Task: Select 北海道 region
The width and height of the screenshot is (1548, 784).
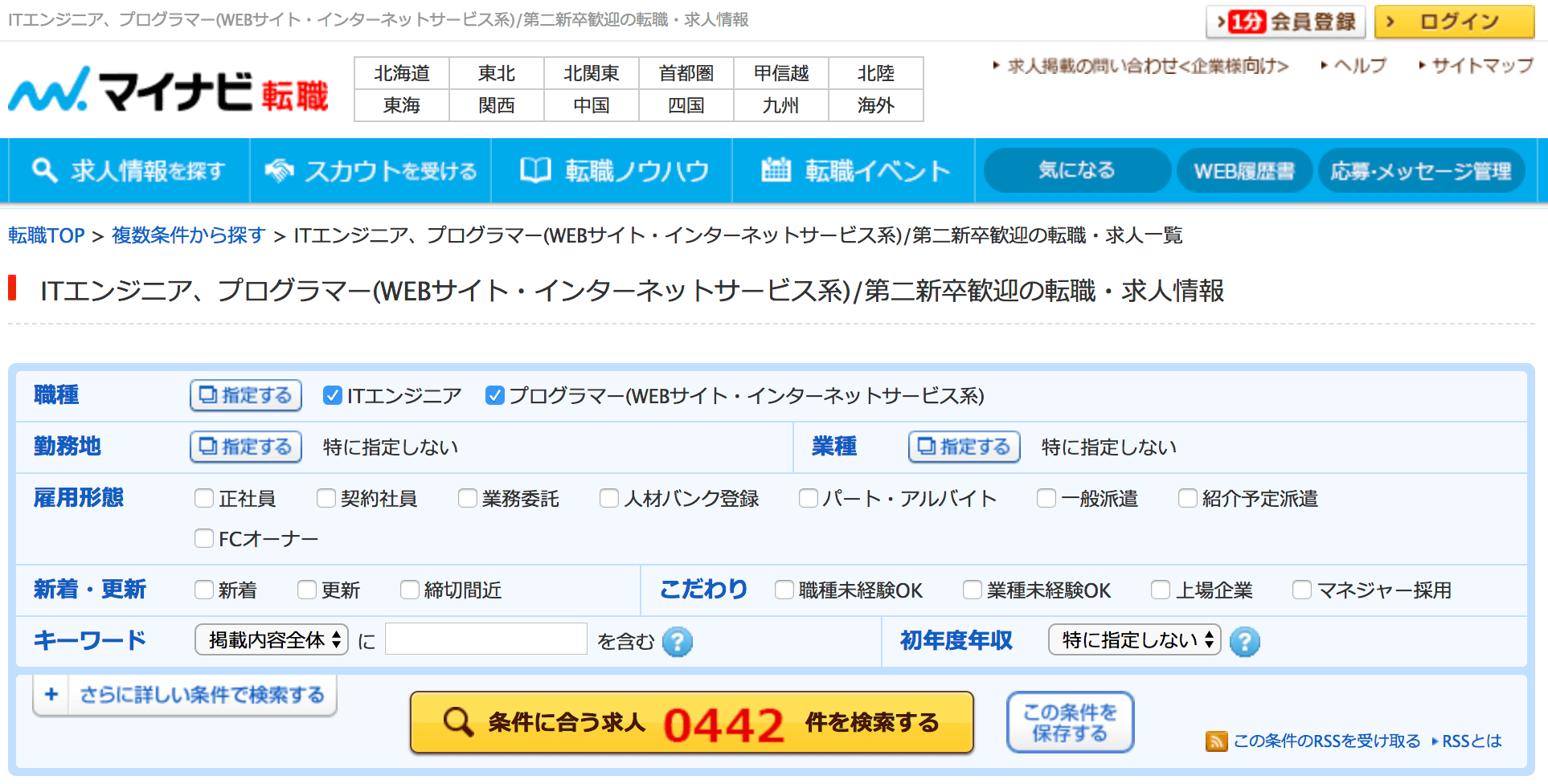Action: 402,73
